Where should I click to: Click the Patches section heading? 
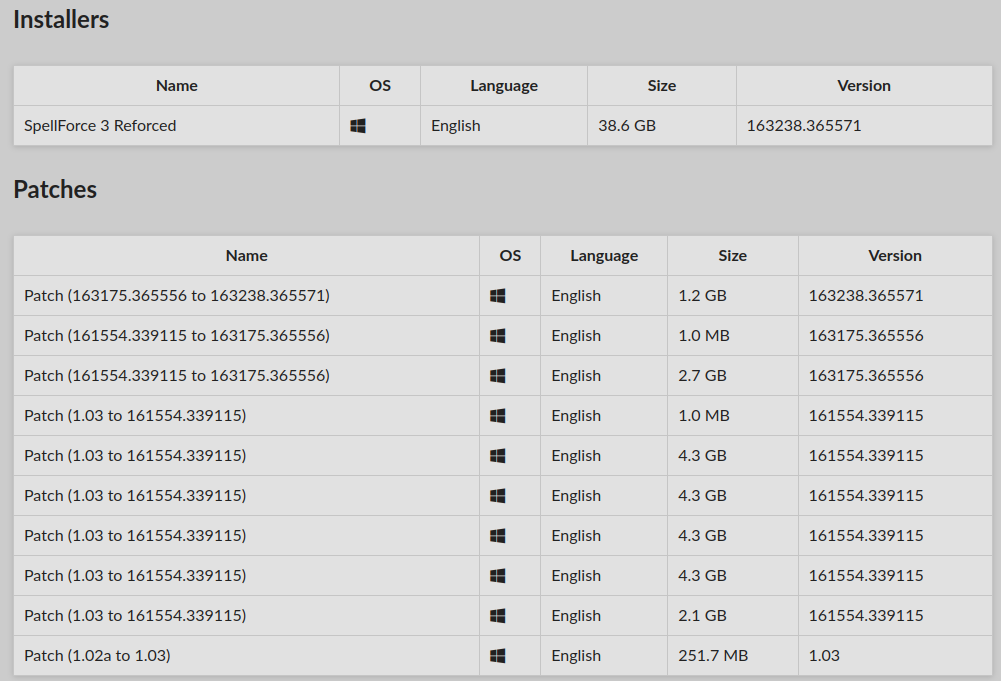tap(55, 190)
